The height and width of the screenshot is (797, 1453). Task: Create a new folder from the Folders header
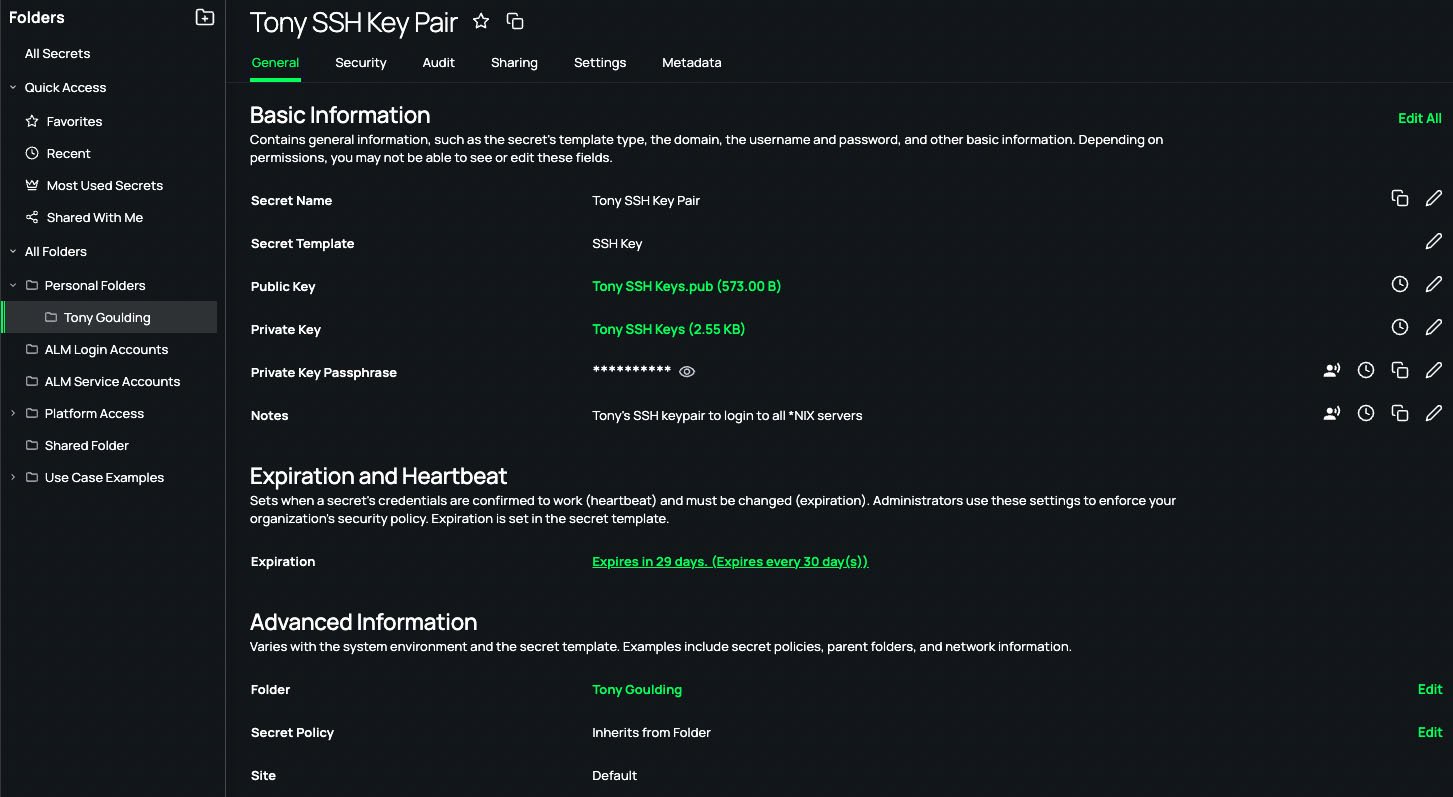(x=203, y=17)
